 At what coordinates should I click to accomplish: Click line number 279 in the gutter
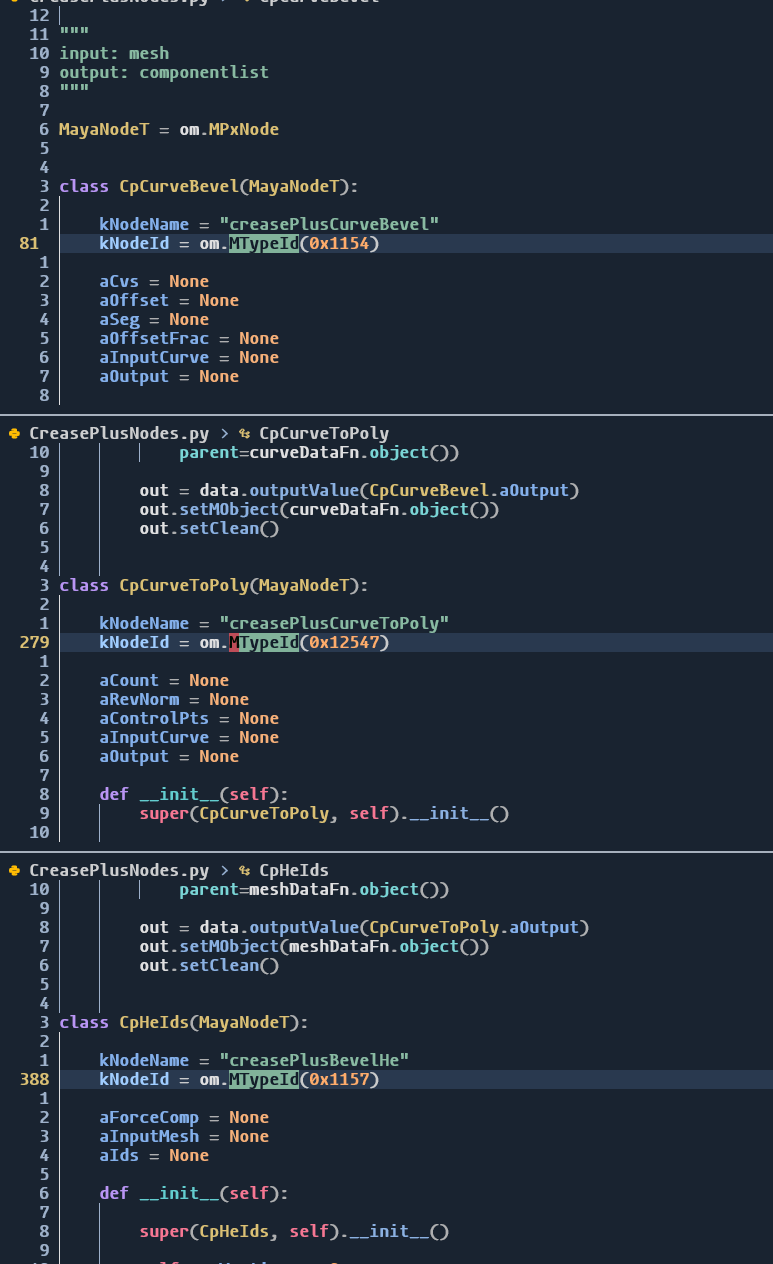pyautogui.click(x=34, y=642)
